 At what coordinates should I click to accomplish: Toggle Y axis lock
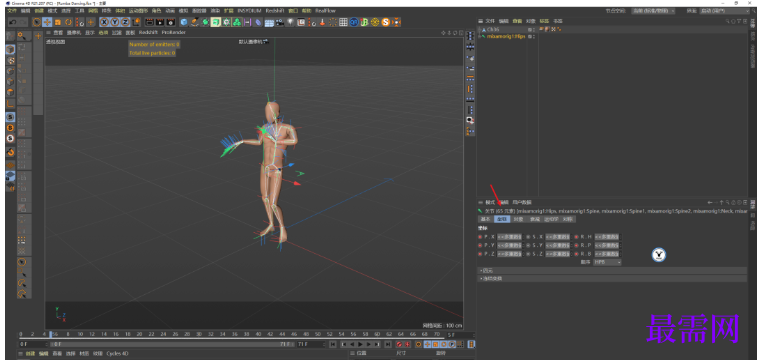coord(115,22)
